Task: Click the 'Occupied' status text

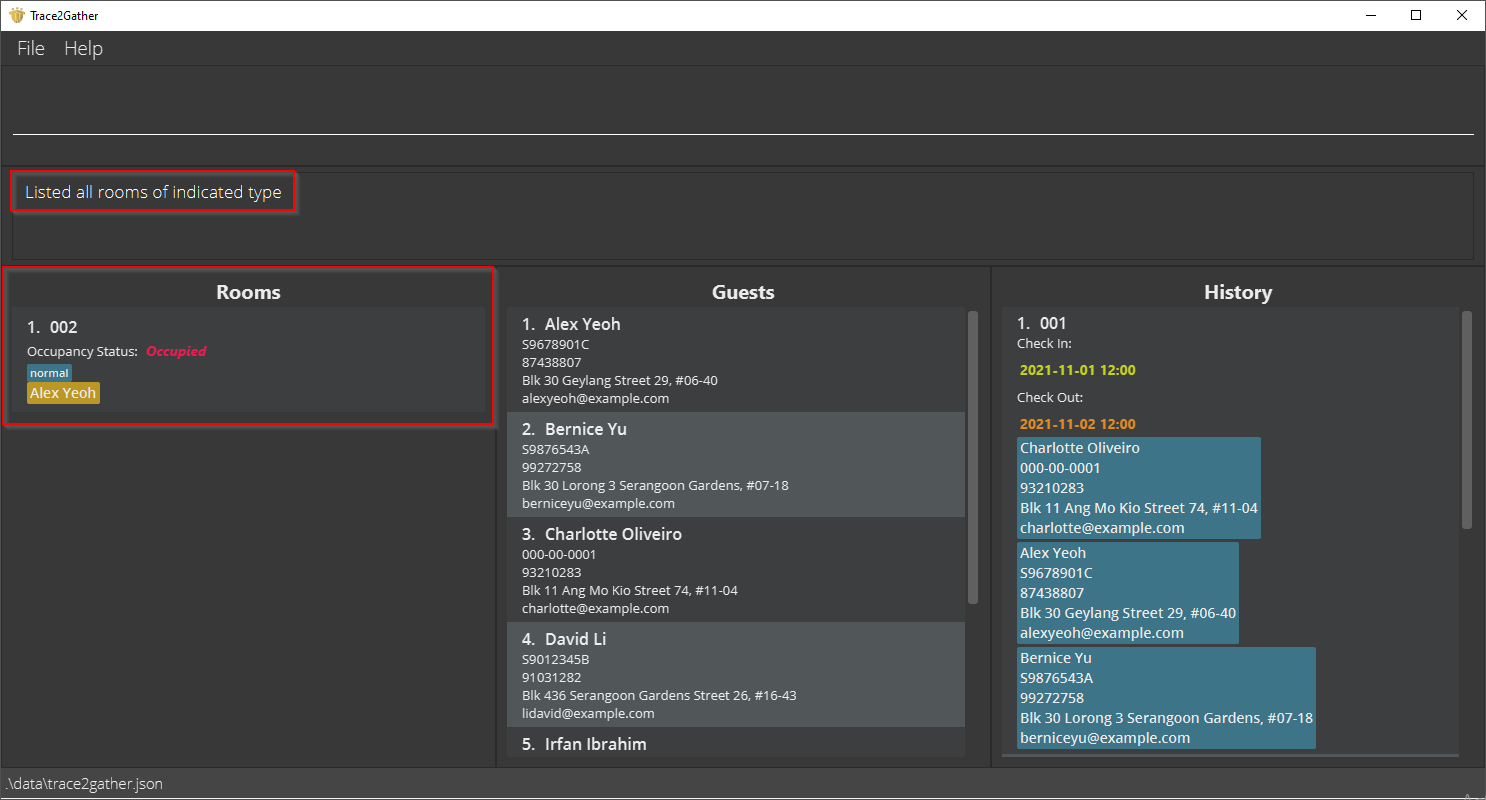Action: [176, 351]
